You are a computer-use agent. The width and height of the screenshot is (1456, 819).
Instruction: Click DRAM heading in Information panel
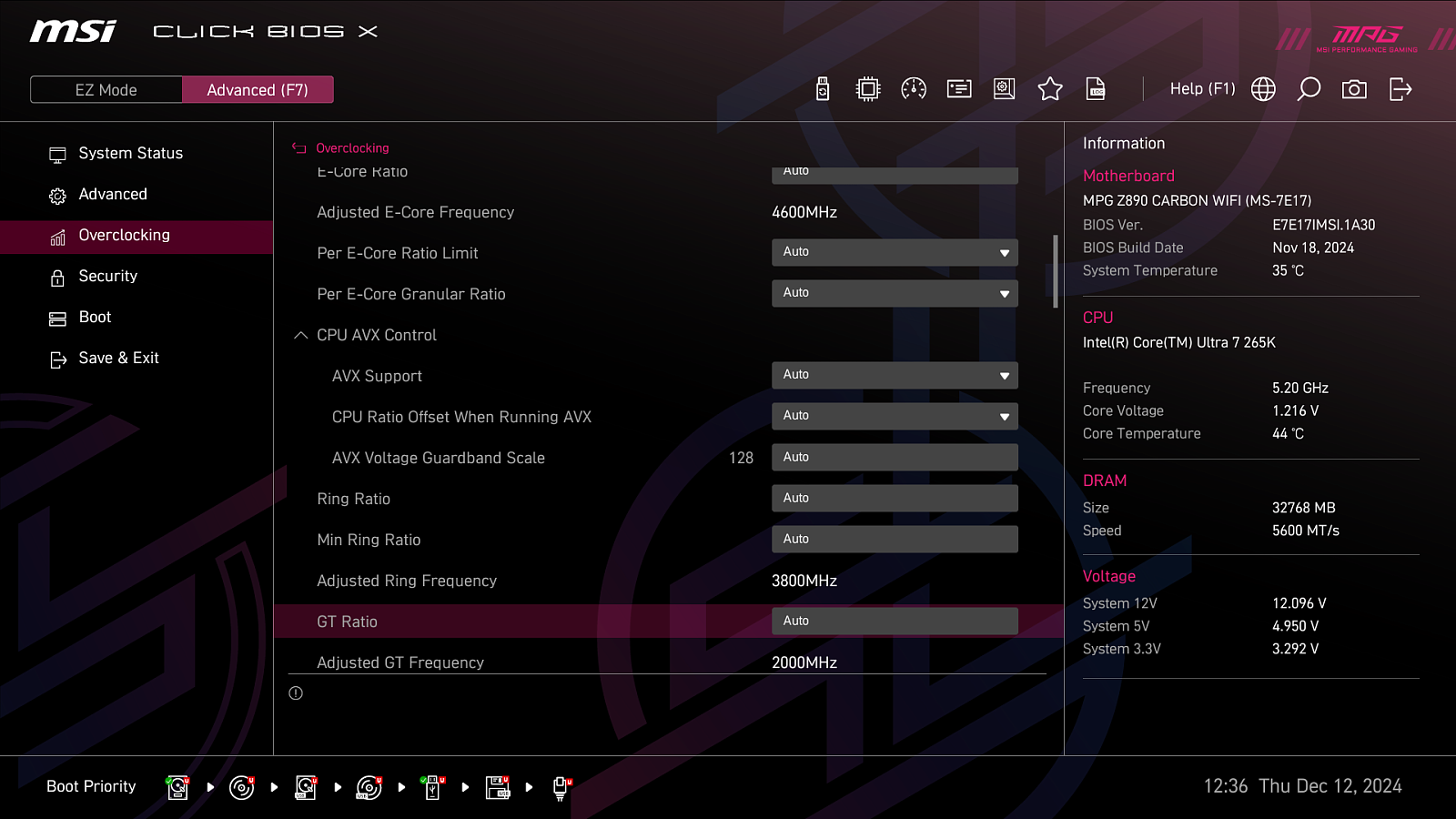coord(1105,480)
